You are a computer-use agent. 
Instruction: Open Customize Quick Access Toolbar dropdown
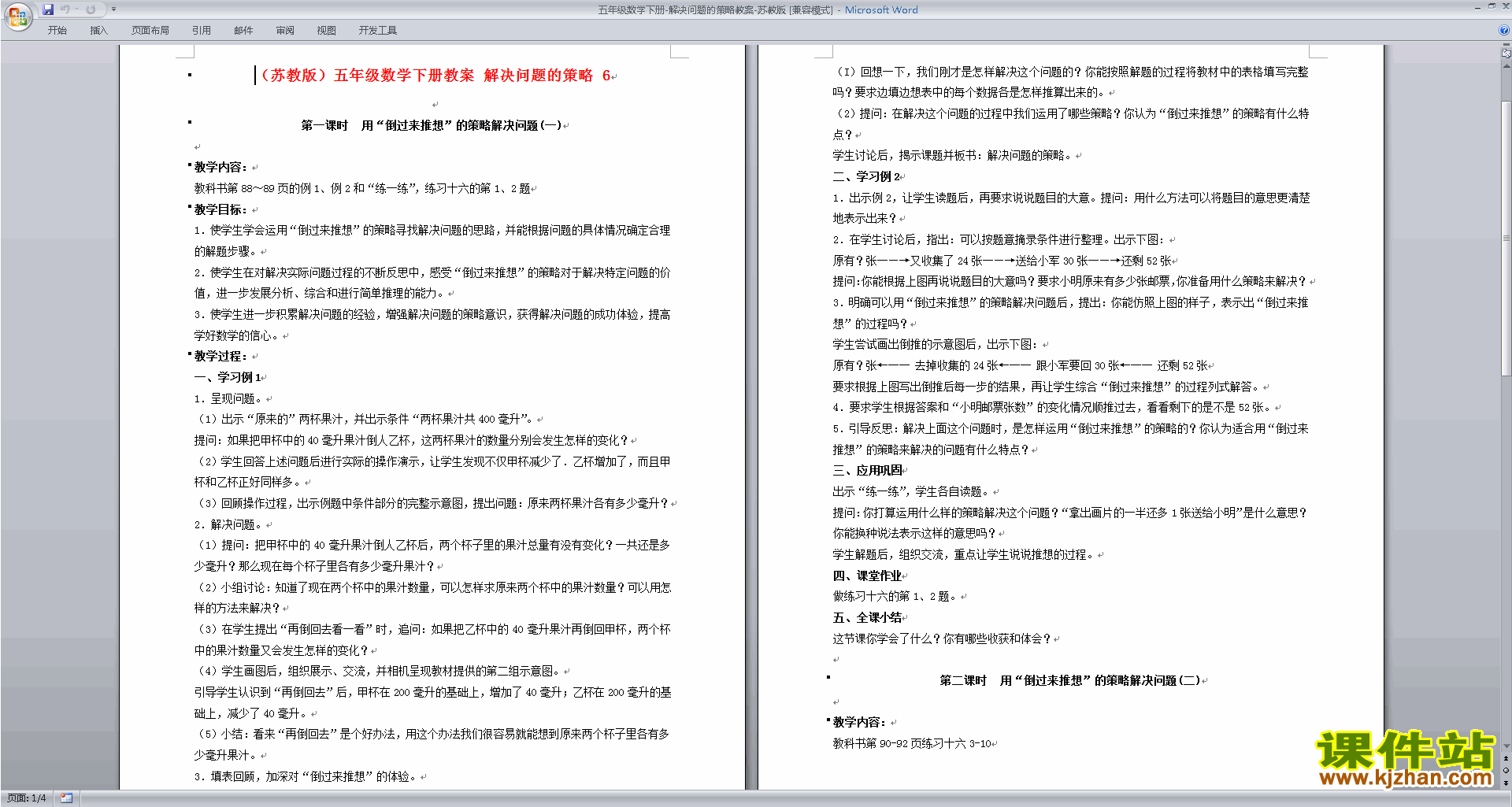113,9
